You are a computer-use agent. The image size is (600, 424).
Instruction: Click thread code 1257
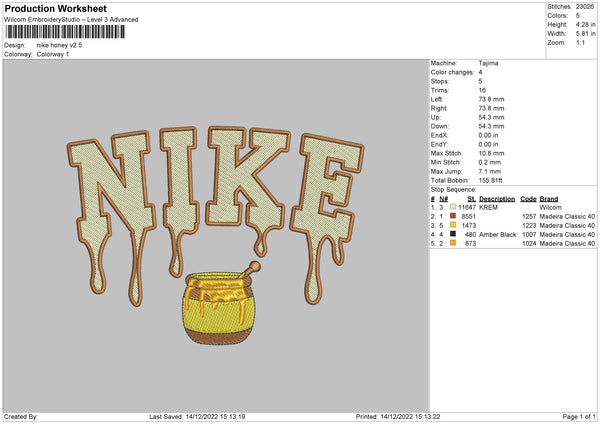(x=529, y=217)
